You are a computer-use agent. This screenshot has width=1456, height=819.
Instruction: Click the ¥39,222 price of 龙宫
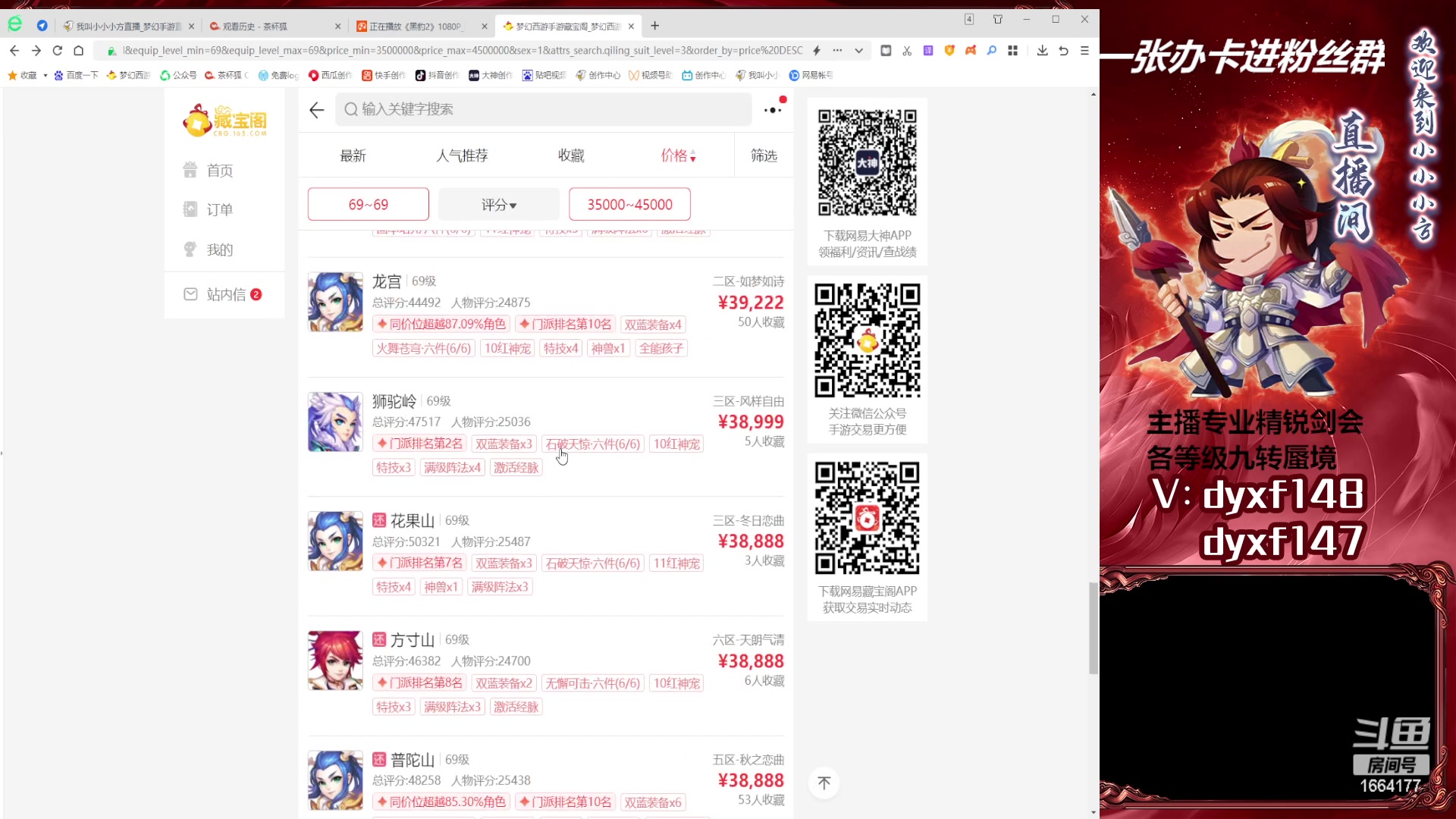[x=751, y=303]
